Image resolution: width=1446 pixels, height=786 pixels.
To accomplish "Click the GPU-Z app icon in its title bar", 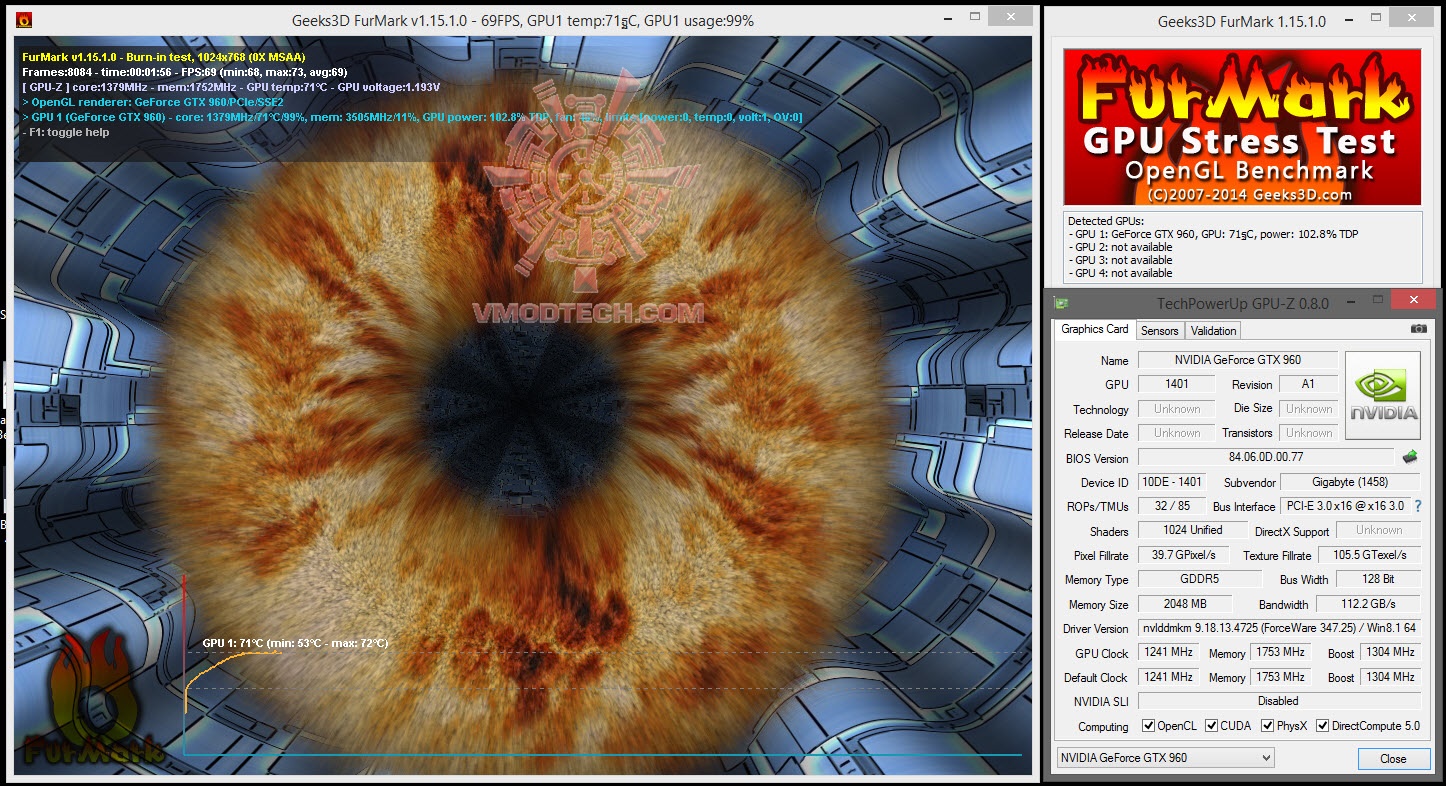I will coord(1061,302).
